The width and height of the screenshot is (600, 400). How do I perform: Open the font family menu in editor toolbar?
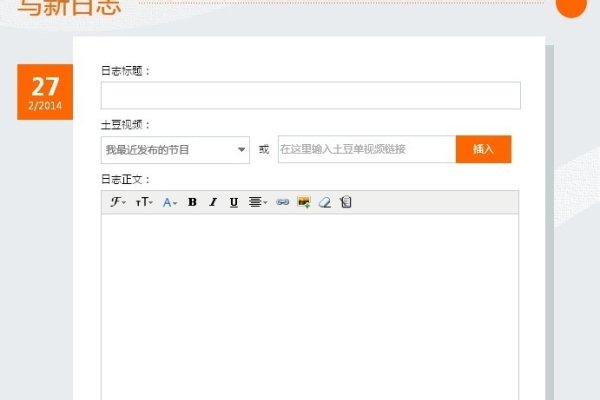click(117, 202)
